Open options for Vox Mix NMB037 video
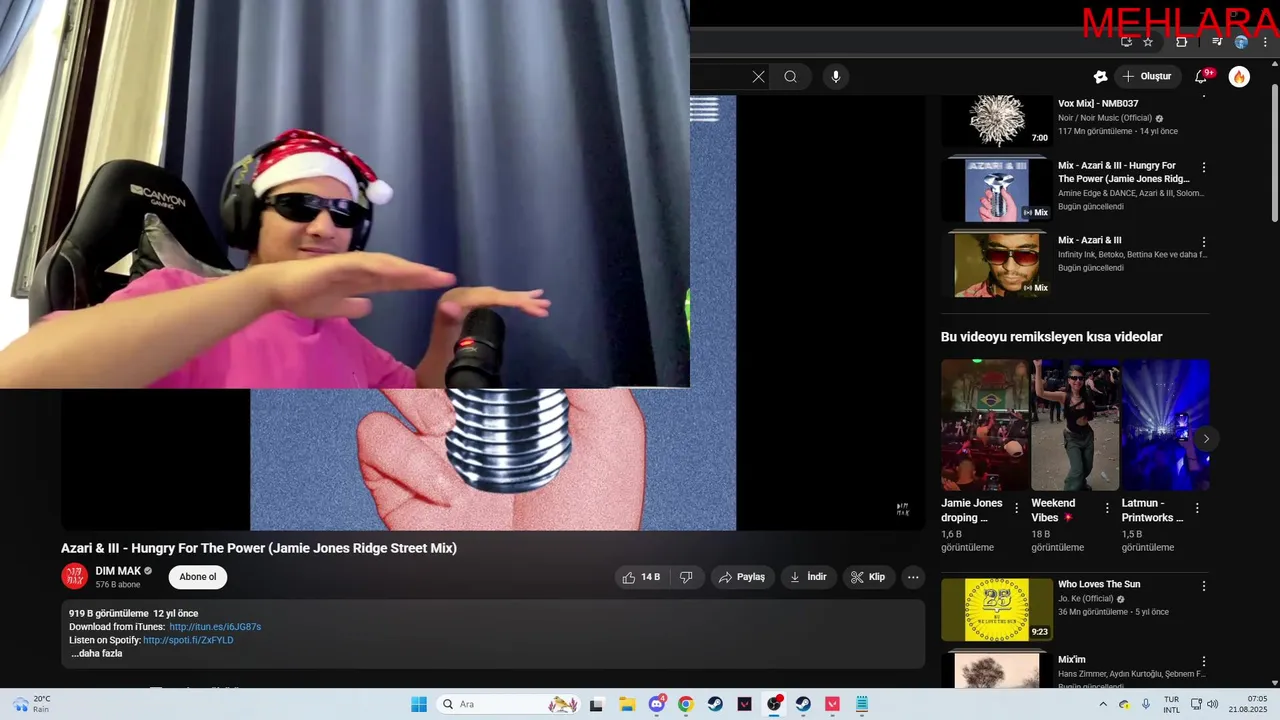This screenshot has height=720, width=1280. [x=1204, y=97]
